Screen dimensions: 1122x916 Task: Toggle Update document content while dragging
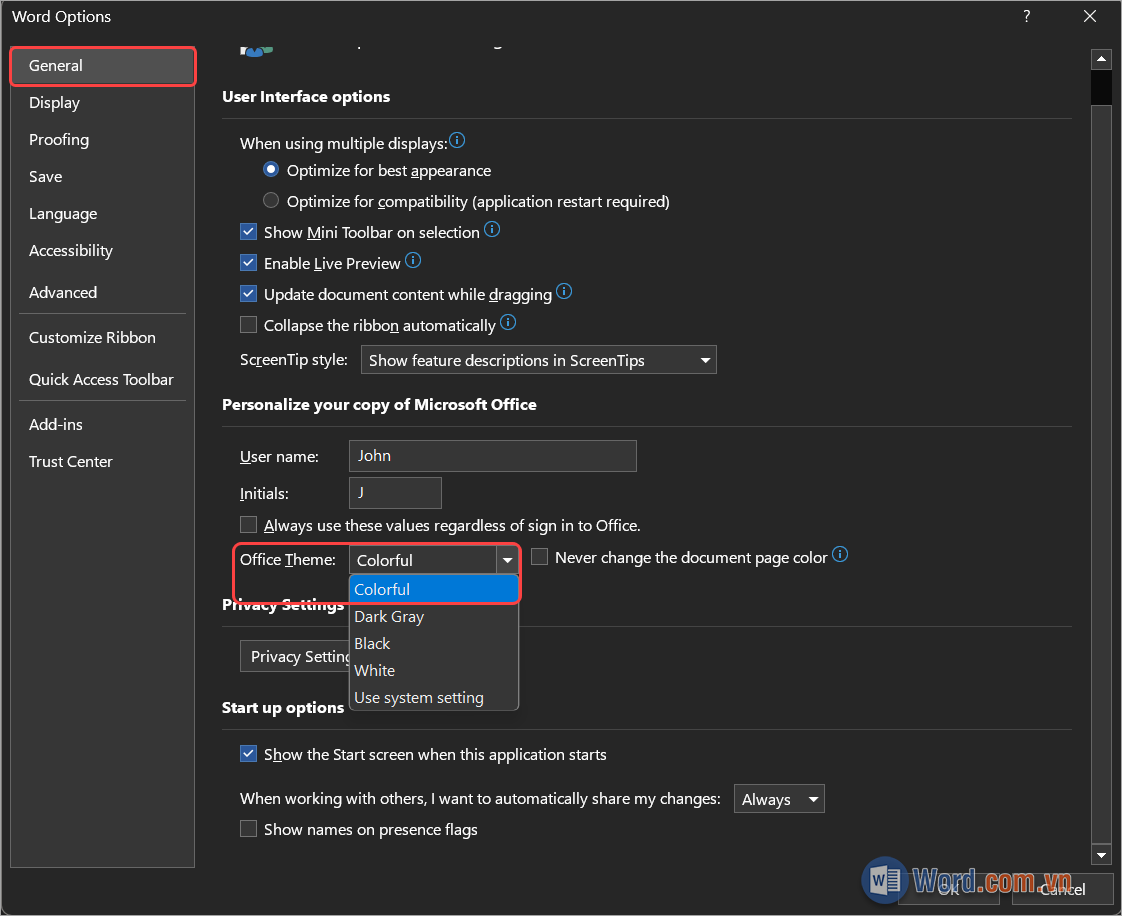(x=248, y=293)
